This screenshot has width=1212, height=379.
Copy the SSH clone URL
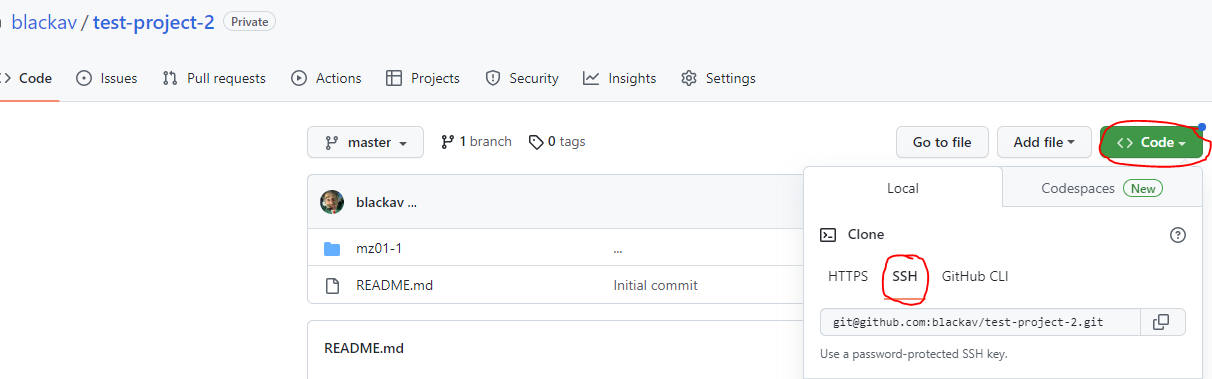pos(1161,322)
